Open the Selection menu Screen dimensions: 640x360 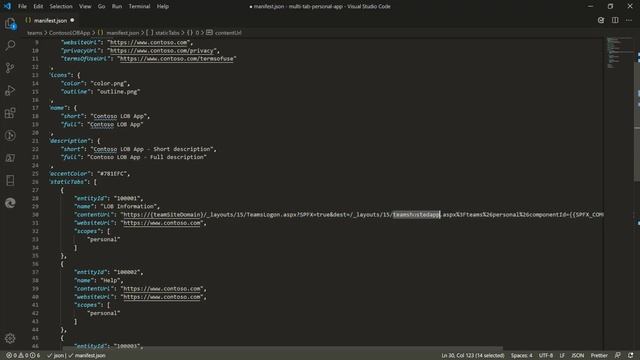click(61, 7)
